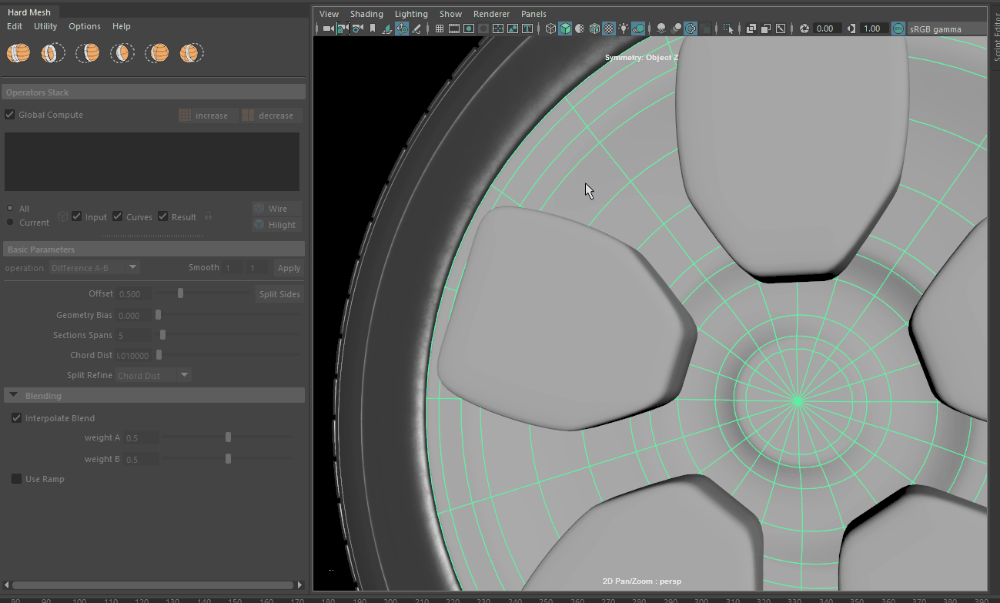Toggle the Textured display checker icon
Screen dimensions: 1000x603
[609, 29]
